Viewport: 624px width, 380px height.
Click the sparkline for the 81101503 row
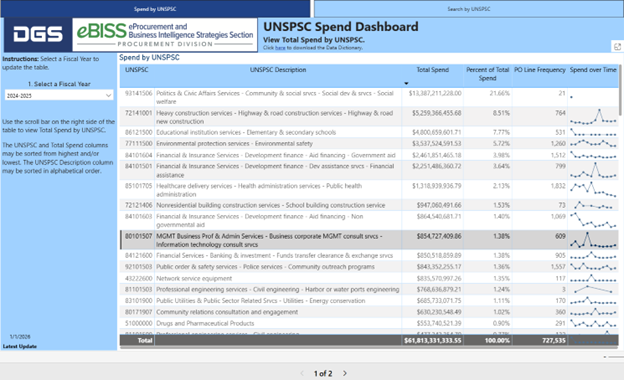593,289
